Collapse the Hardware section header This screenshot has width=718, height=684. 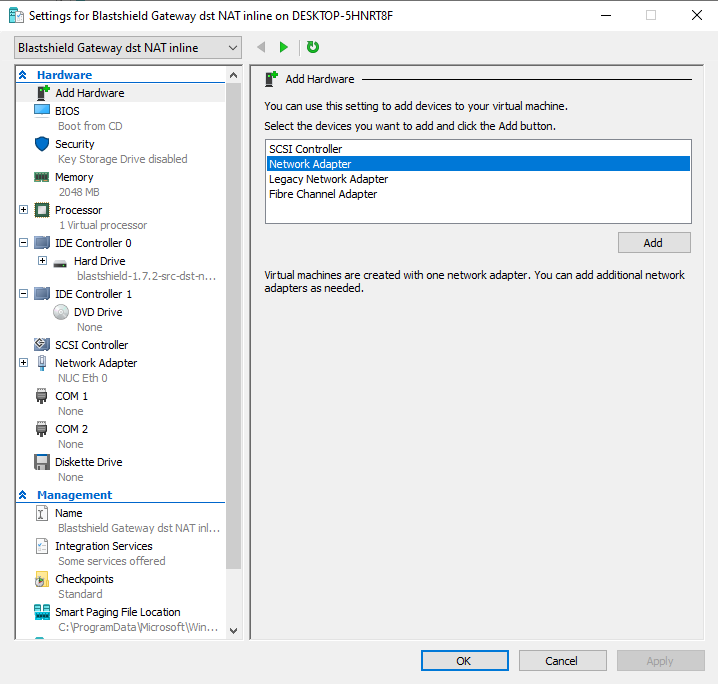coord(23,75)
